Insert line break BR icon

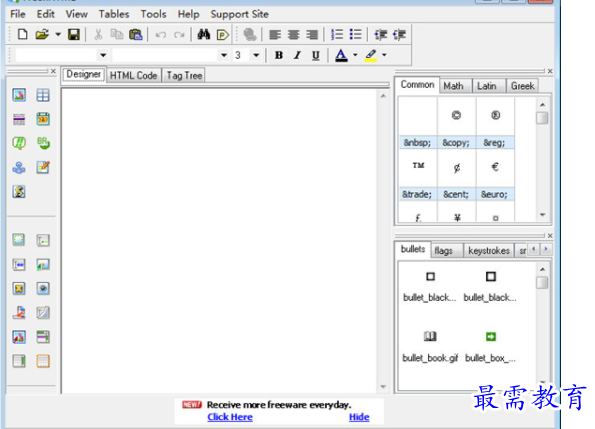(x=43, y=143)
